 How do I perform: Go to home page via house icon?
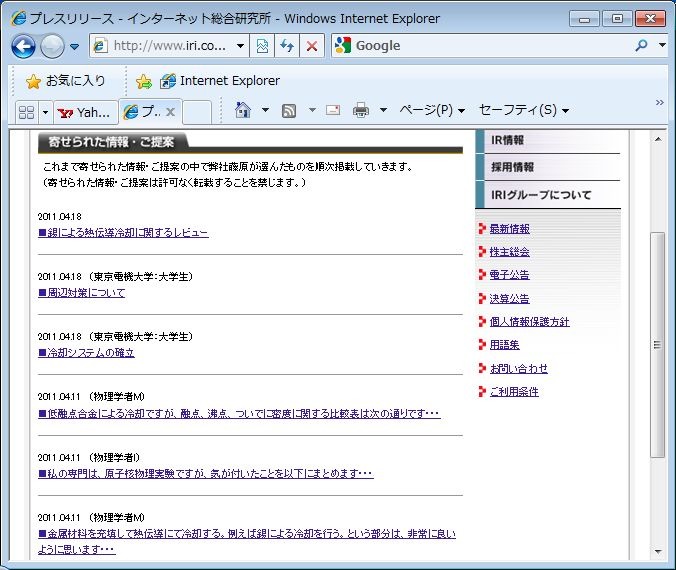click(x=243, y=110)
